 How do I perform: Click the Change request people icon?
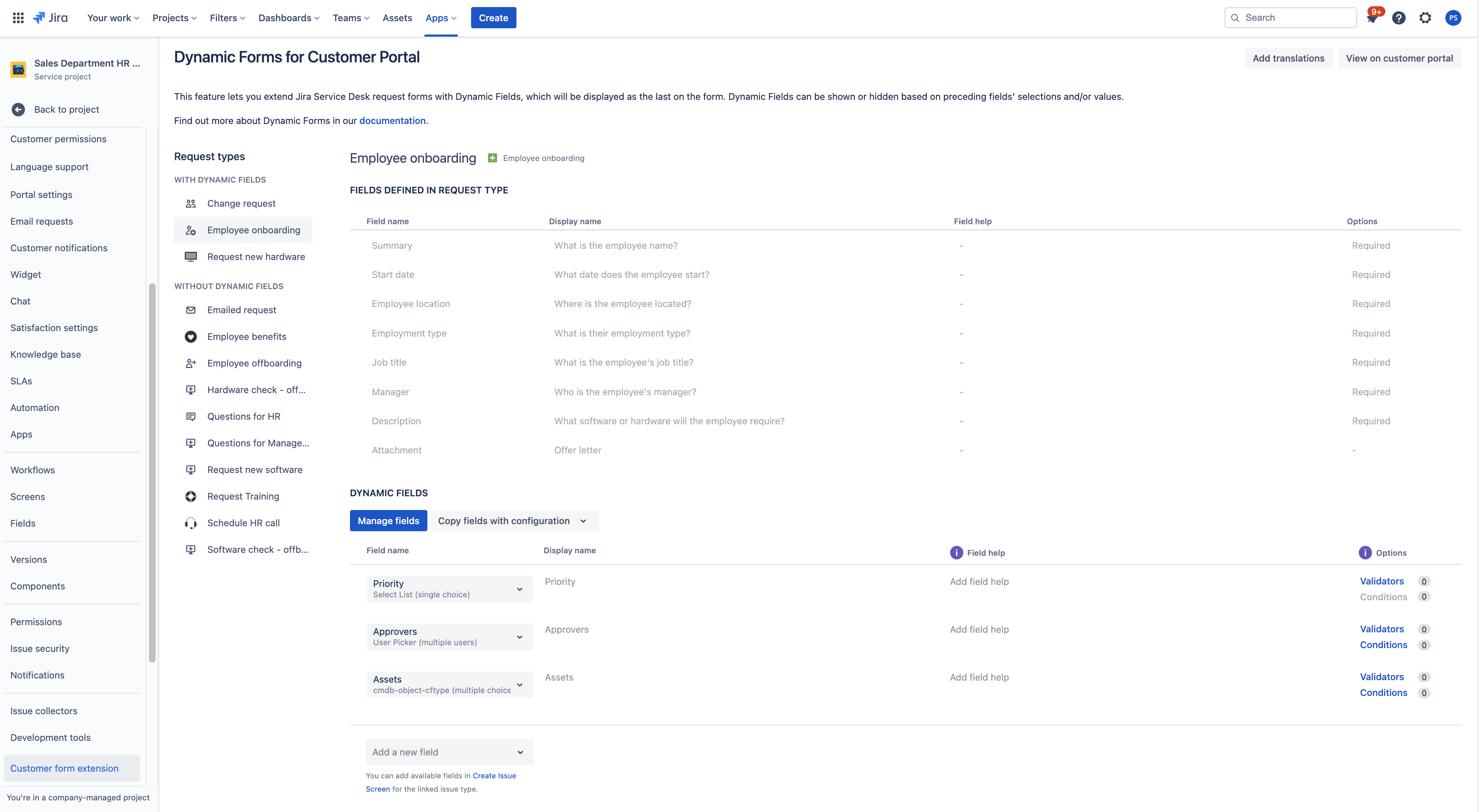pos(191,204)
